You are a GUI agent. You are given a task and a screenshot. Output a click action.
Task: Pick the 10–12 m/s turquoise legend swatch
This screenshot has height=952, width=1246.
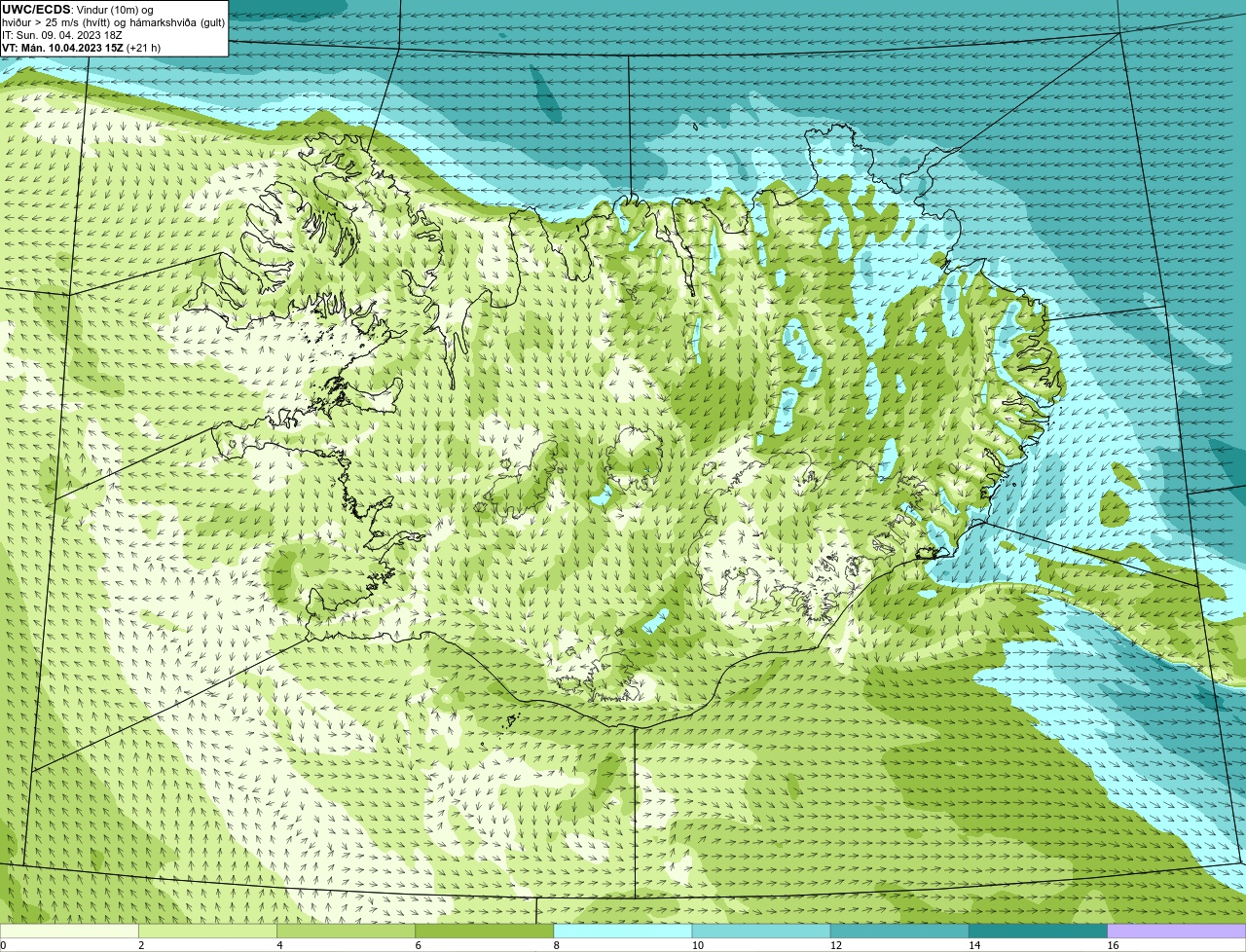tap(761, 931)
